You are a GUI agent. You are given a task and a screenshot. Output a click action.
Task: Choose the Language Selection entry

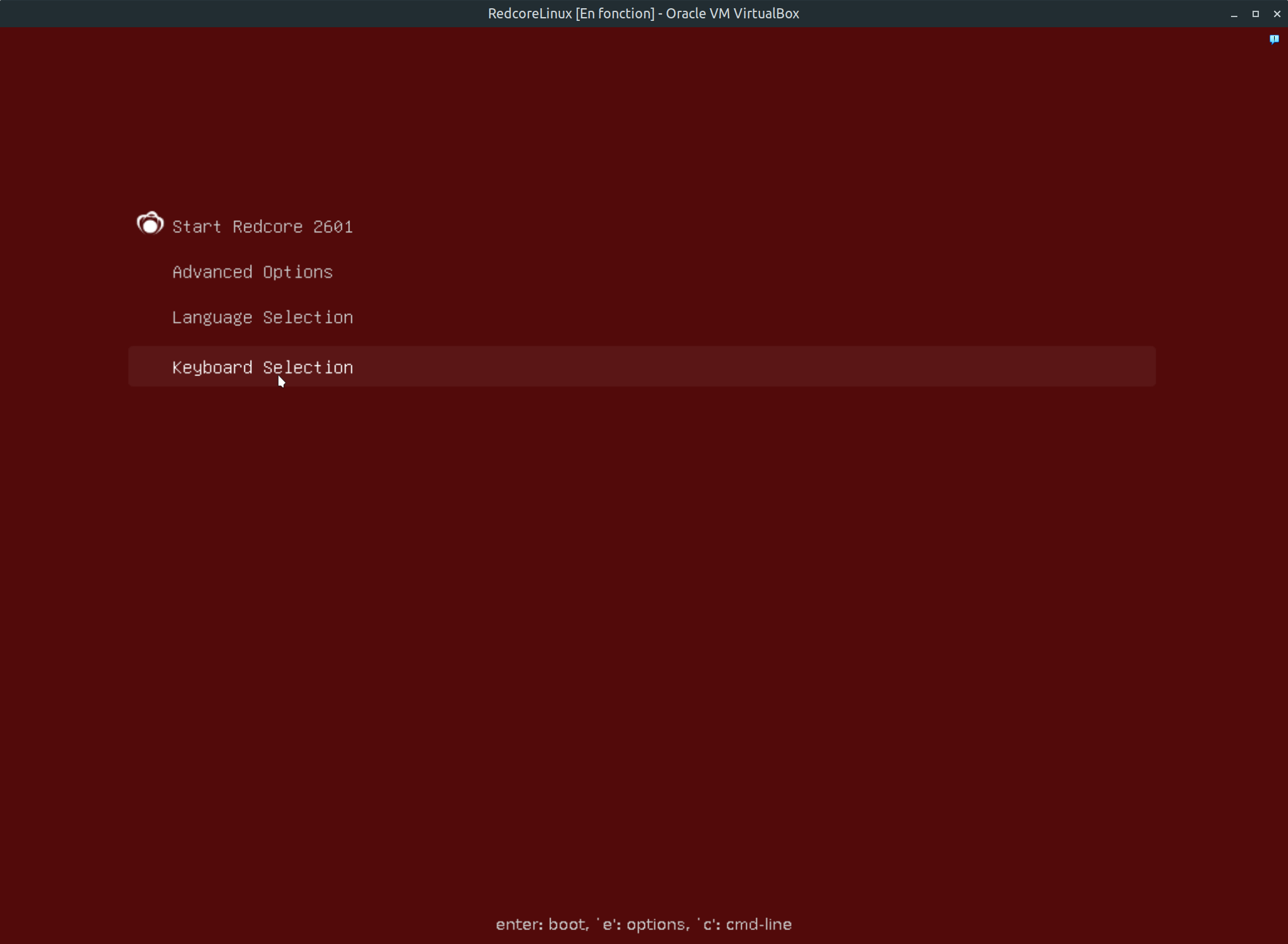(262, 317)
